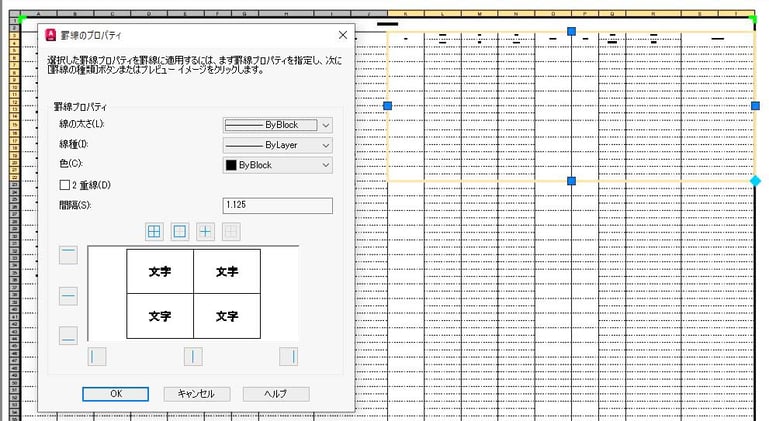Click the AutoCAD icon in dialog title
Image resolution: width=769 pixels, height=421 pixels.
pos(51,35)
